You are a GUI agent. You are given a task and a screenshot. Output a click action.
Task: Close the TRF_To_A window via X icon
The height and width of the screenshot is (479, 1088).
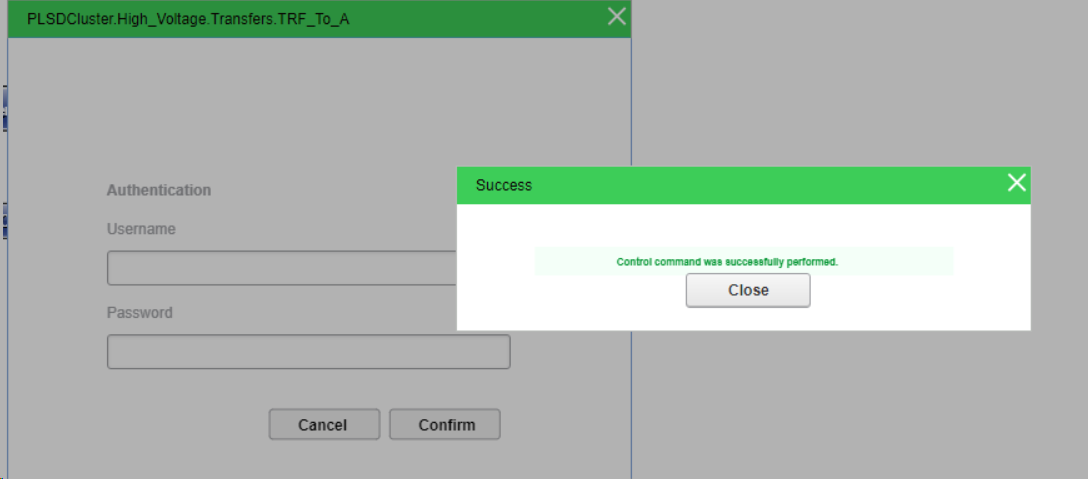pos(616,17)
